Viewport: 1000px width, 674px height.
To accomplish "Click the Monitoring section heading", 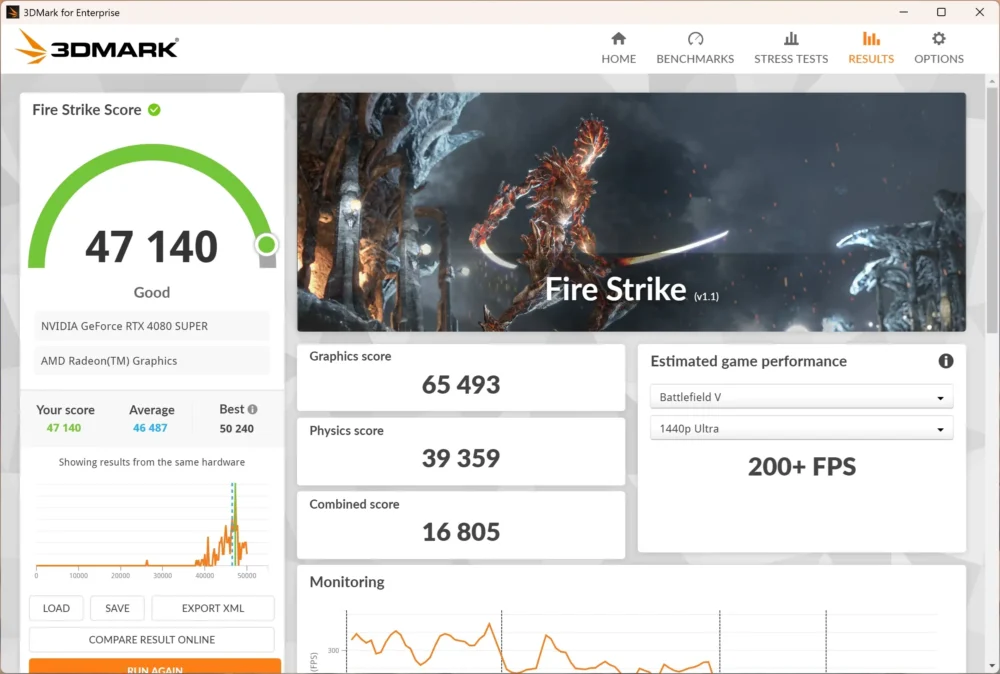I will click(347, 582).
